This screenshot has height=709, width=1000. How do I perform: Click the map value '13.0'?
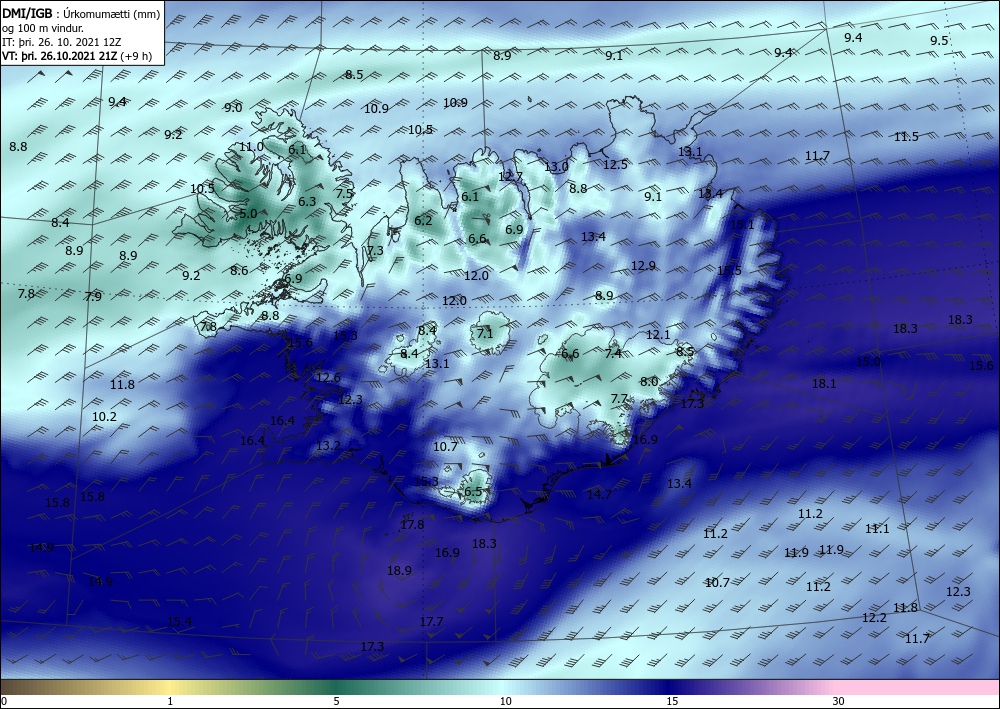coord(556,166)
